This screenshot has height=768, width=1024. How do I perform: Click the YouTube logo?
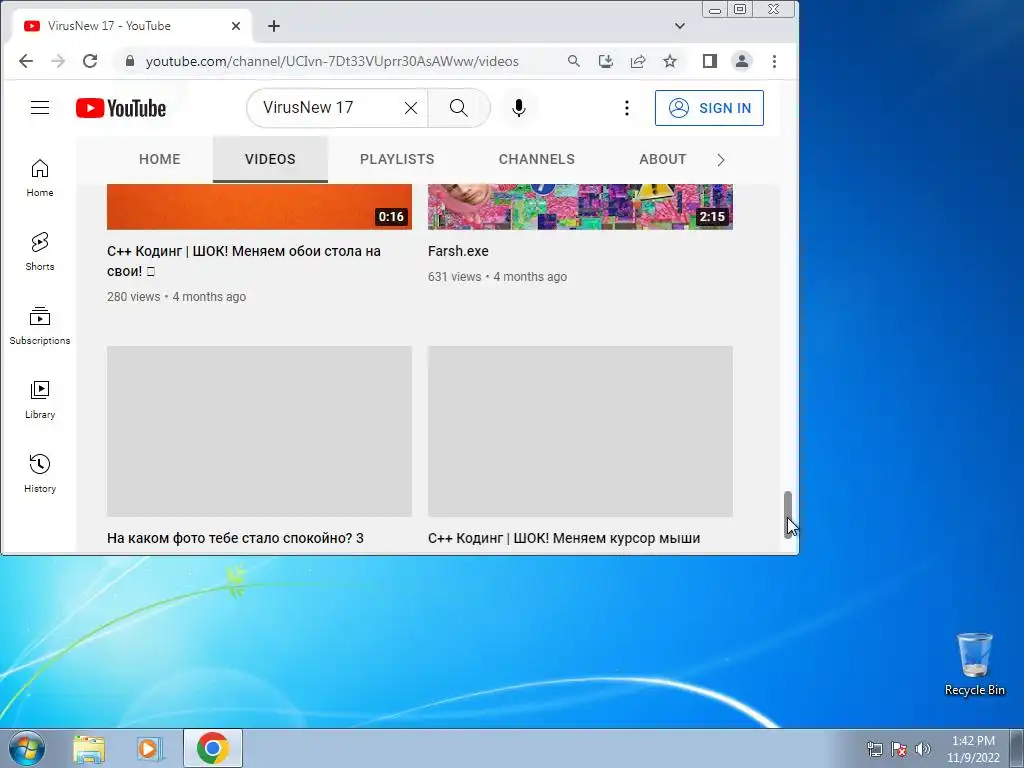pos(121,108)
